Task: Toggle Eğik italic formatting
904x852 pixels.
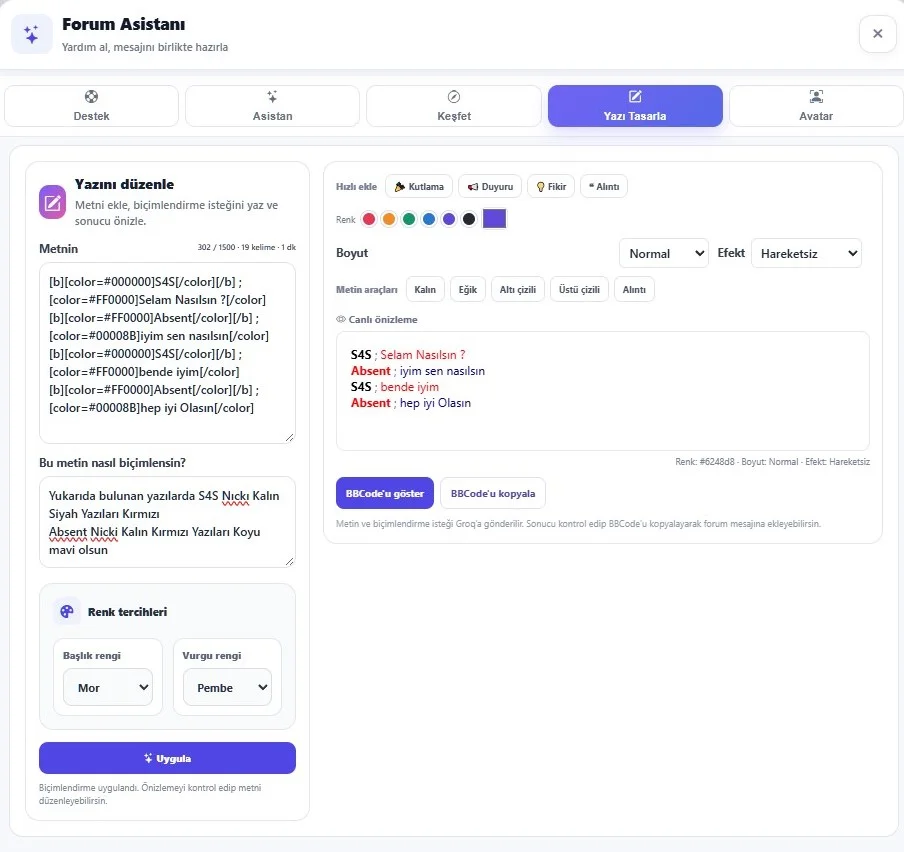Action: coord(468,289)
